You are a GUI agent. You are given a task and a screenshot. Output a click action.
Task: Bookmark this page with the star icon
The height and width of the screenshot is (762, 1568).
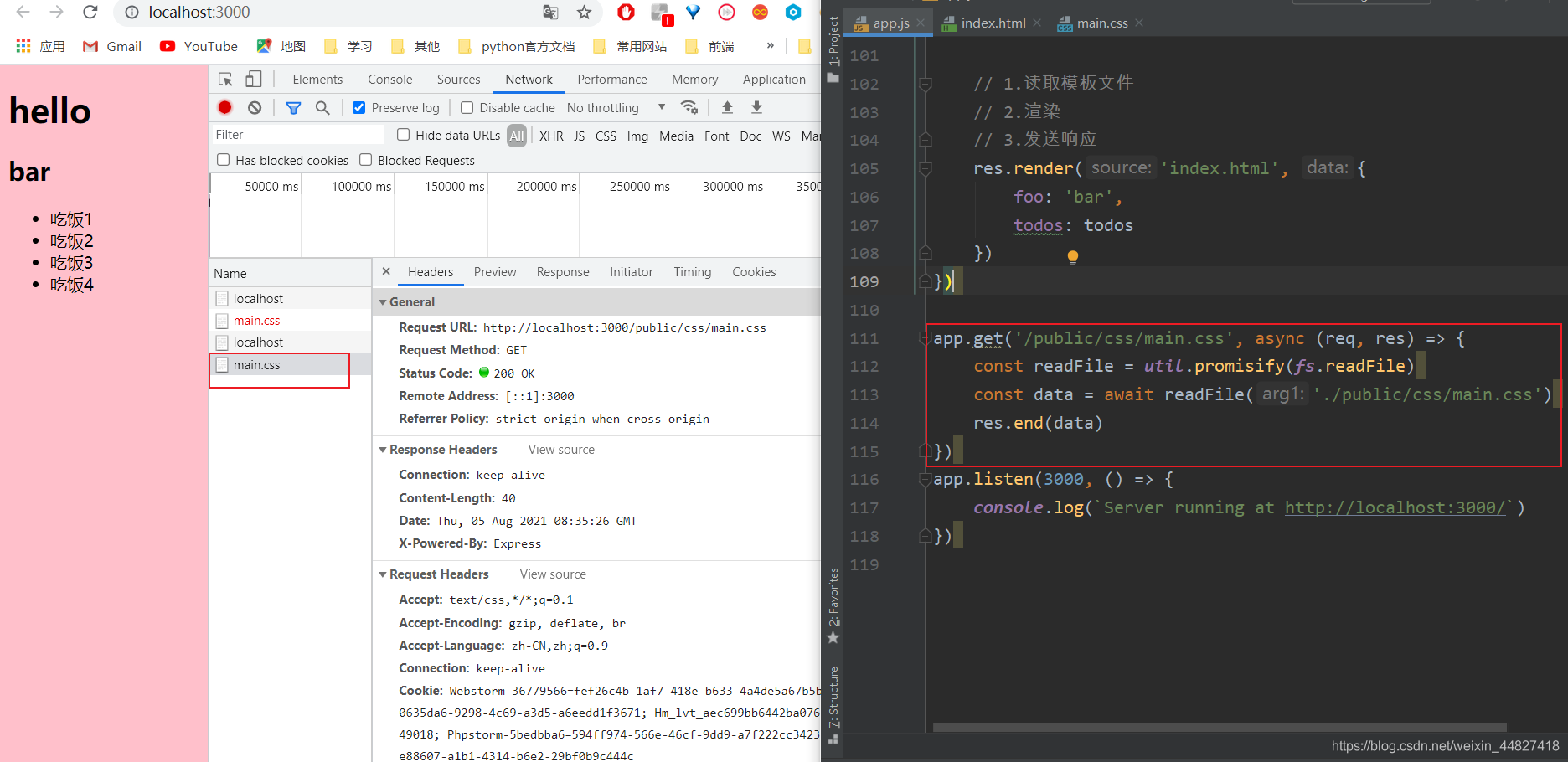click(x=584, y=13)
